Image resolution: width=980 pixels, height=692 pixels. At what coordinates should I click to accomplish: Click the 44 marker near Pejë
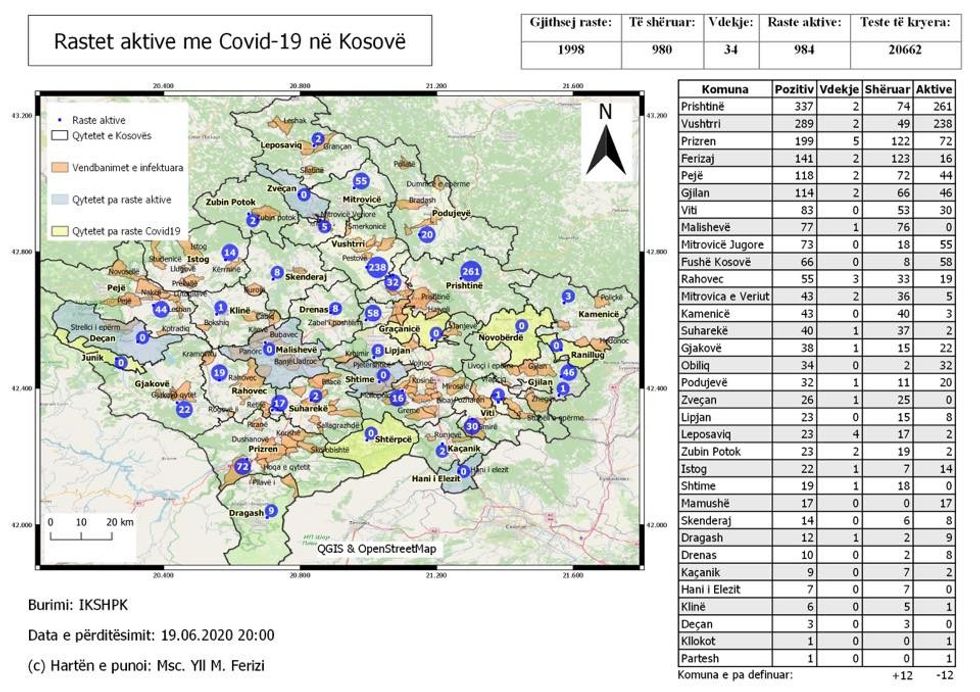[161, 309]
